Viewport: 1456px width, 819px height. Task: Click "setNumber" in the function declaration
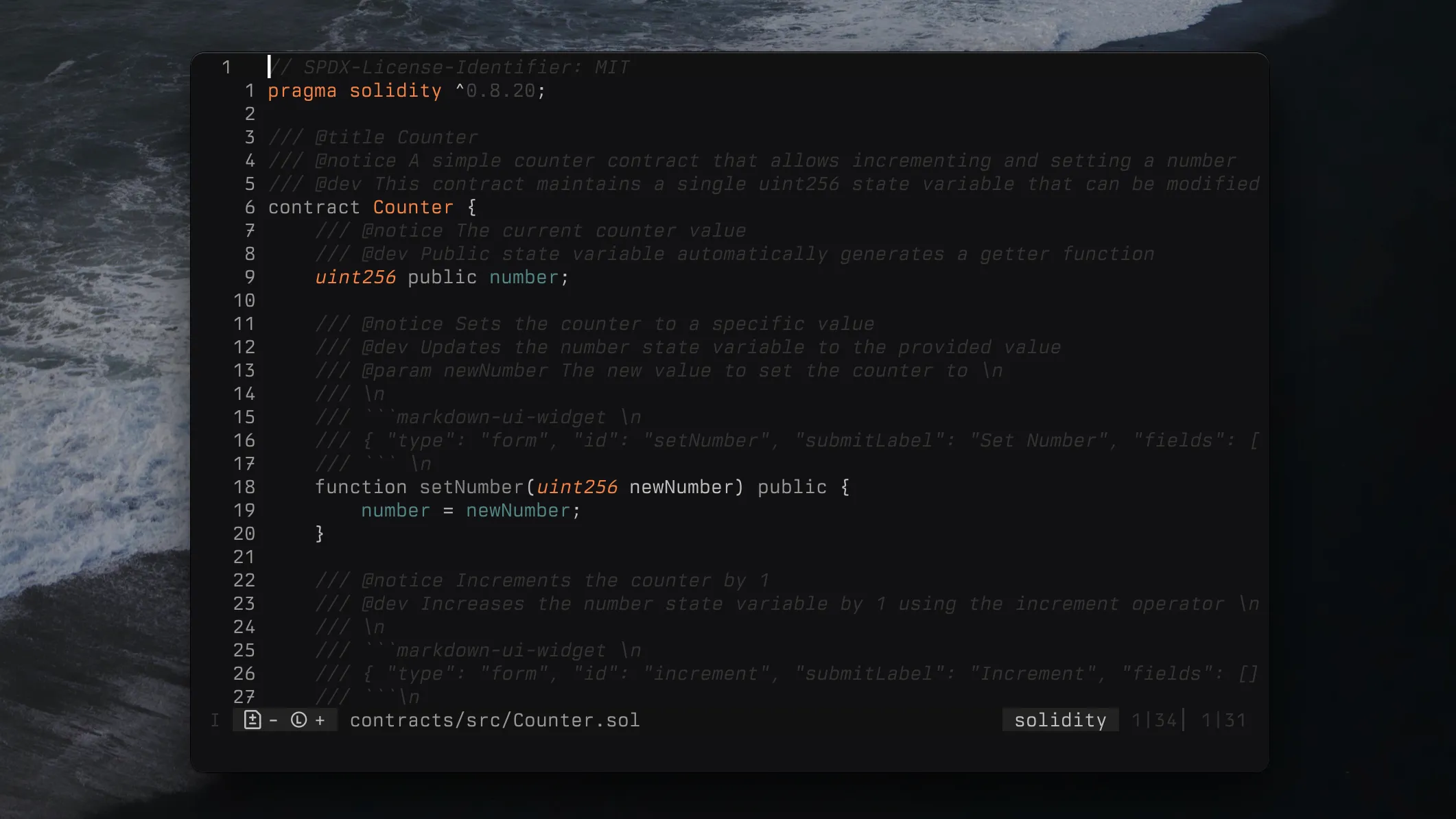point(472,487)
